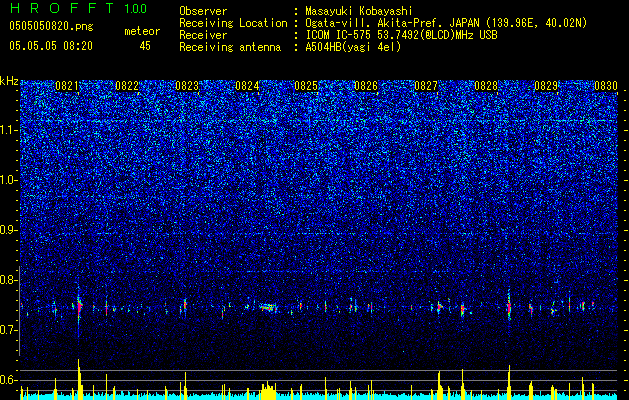
Task: Click the date stamp 05.05.05 08:20
Action: click(51, 46)
